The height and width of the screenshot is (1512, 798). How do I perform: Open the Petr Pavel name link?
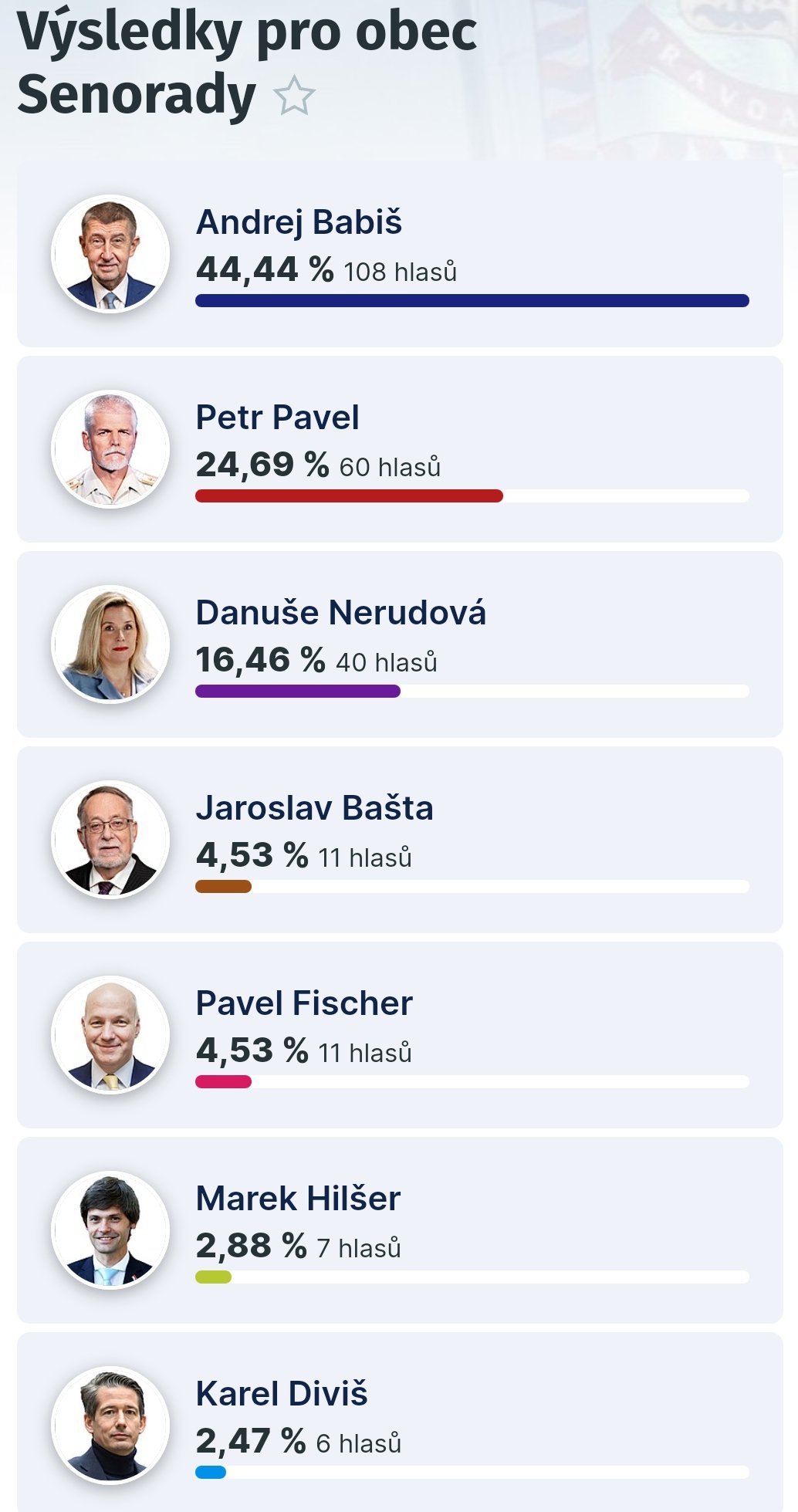click(x=277, y=418)
